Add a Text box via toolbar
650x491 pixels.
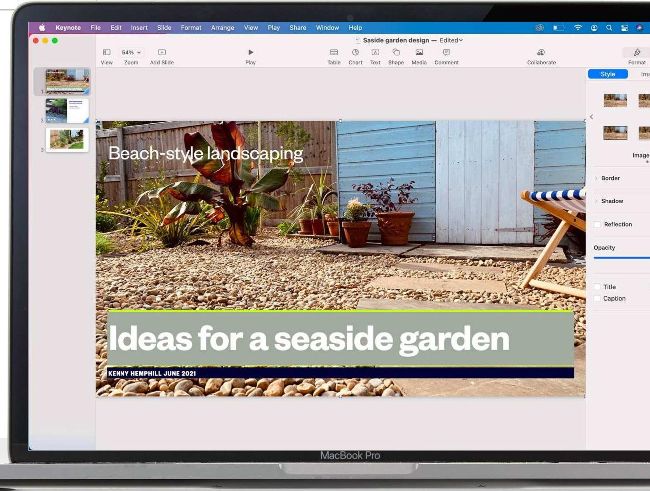[375, 52]
